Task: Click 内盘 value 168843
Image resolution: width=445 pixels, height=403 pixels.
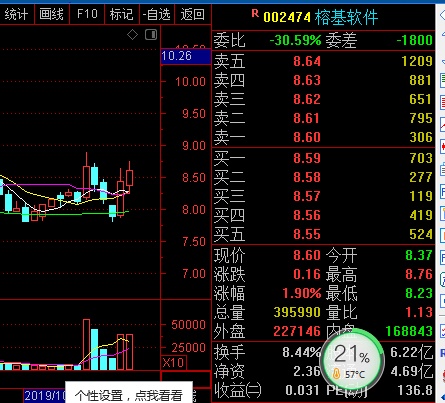Action: point(409,331)
